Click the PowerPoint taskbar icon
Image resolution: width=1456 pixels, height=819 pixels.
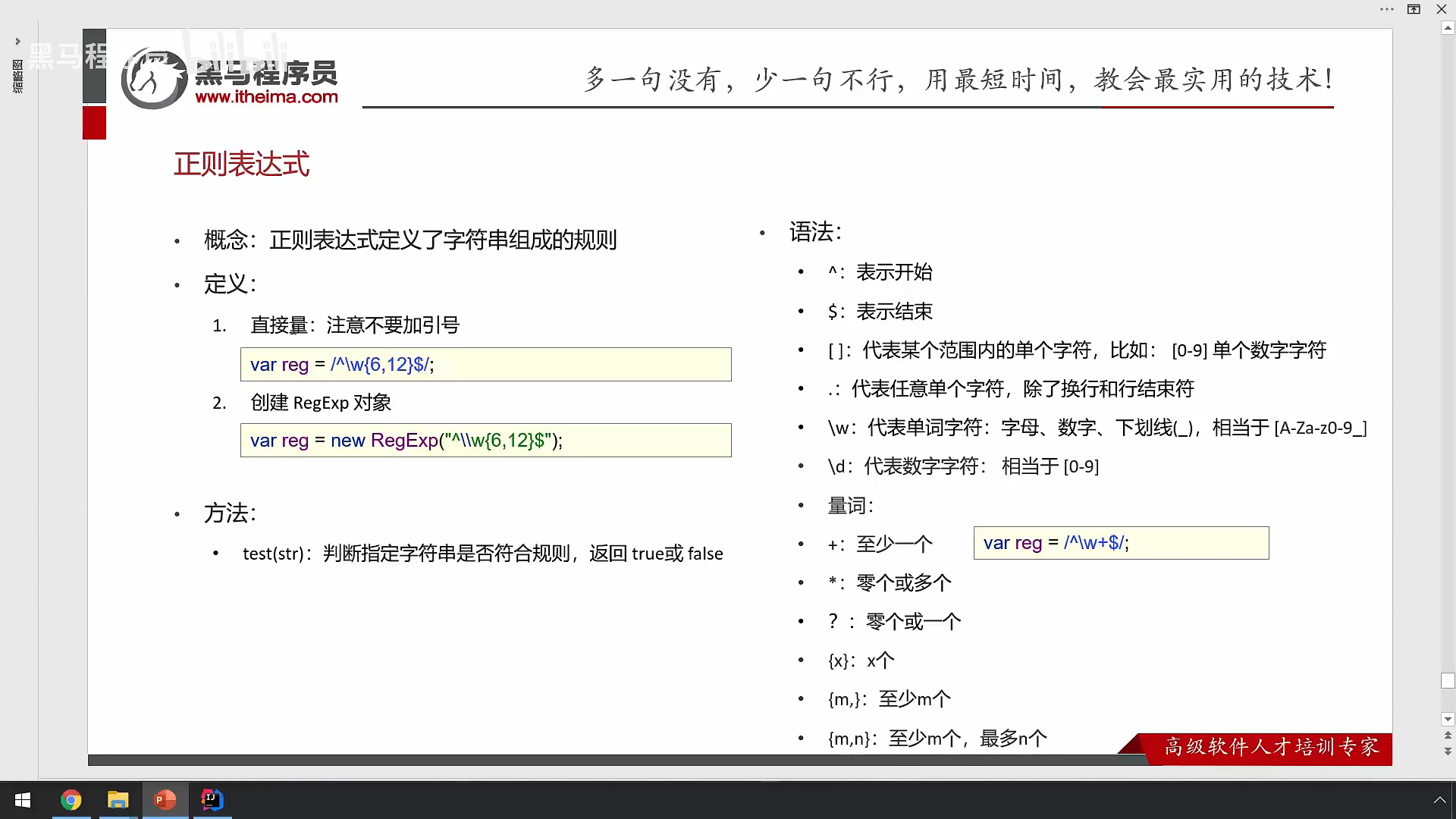(165, 800)
